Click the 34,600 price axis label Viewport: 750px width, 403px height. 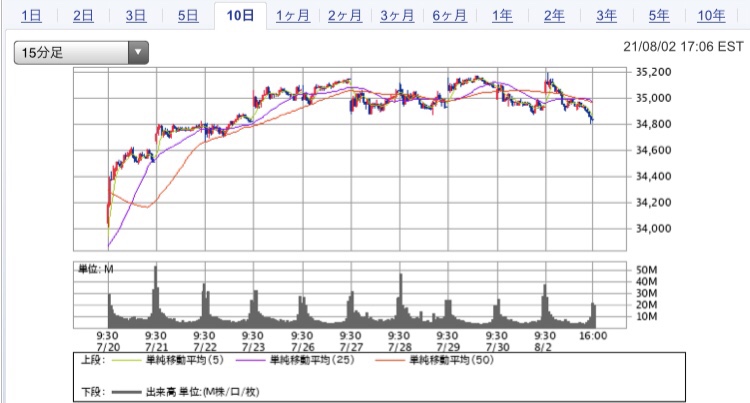pyautogui.click(x=653, y=150)
